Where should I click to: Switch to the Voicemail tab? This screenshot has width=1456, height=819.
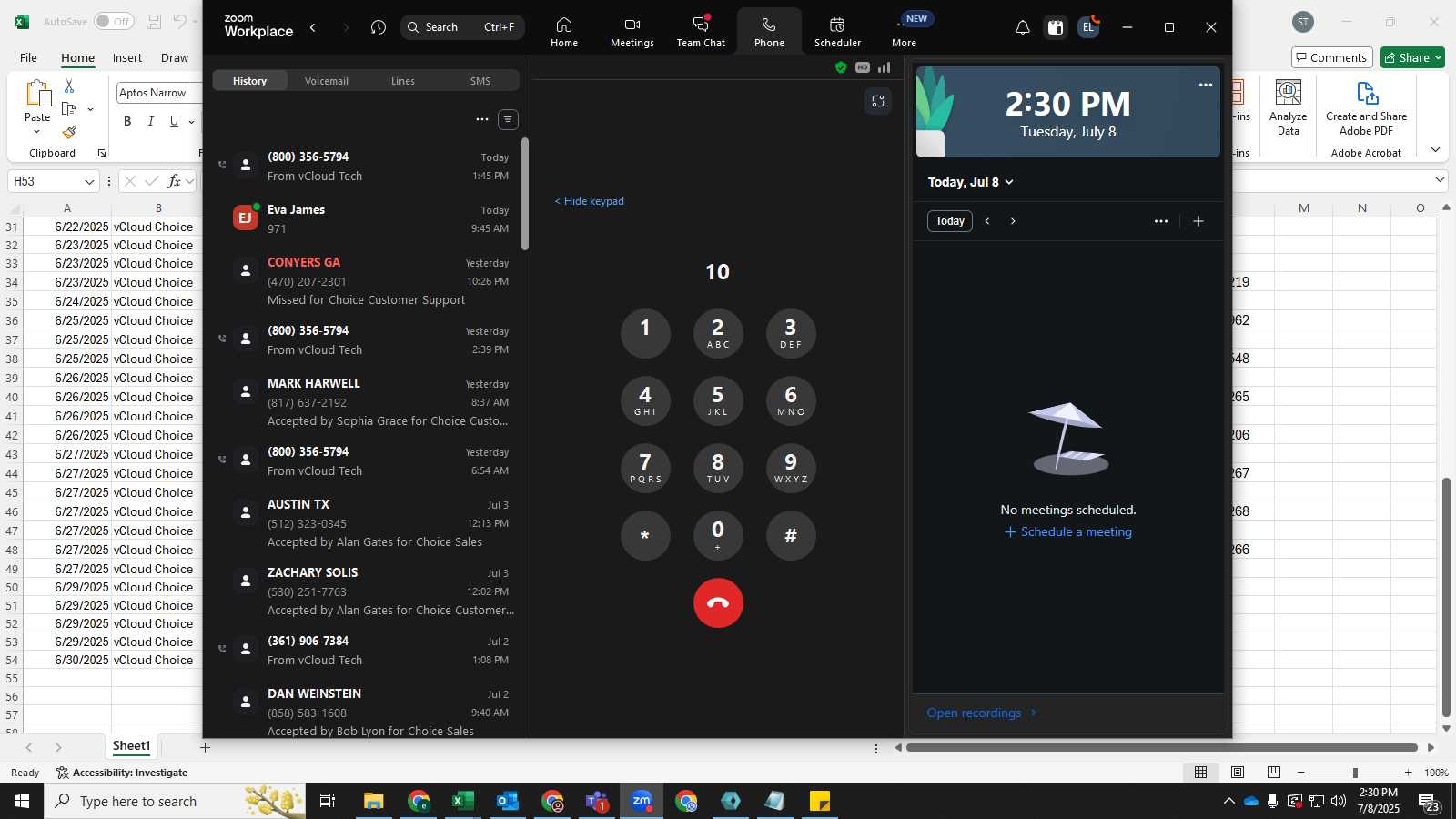coord(327,81)
